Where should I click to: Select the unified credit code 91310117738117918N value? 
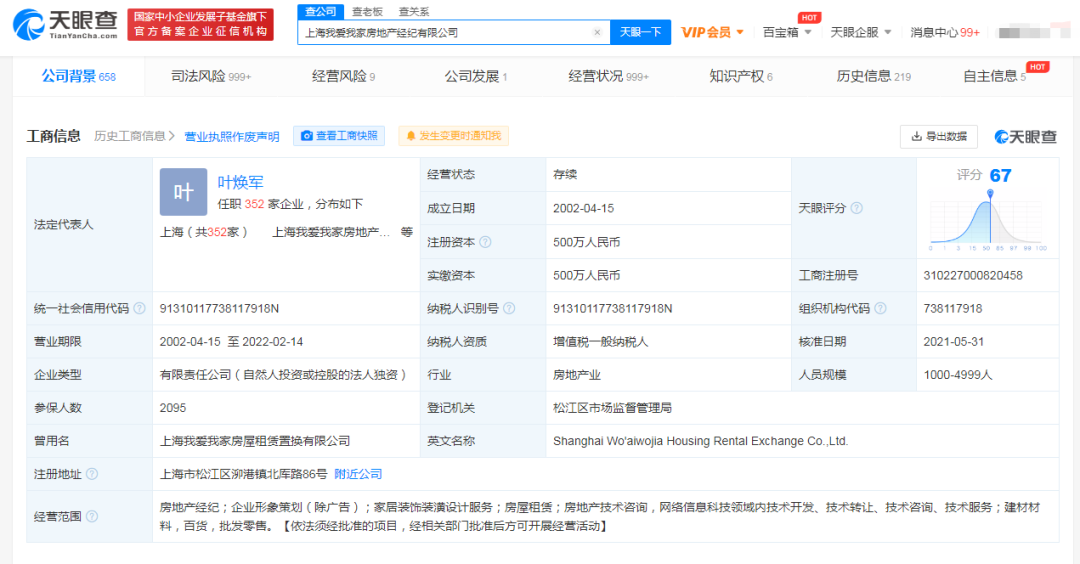click(x=219, y=309)
